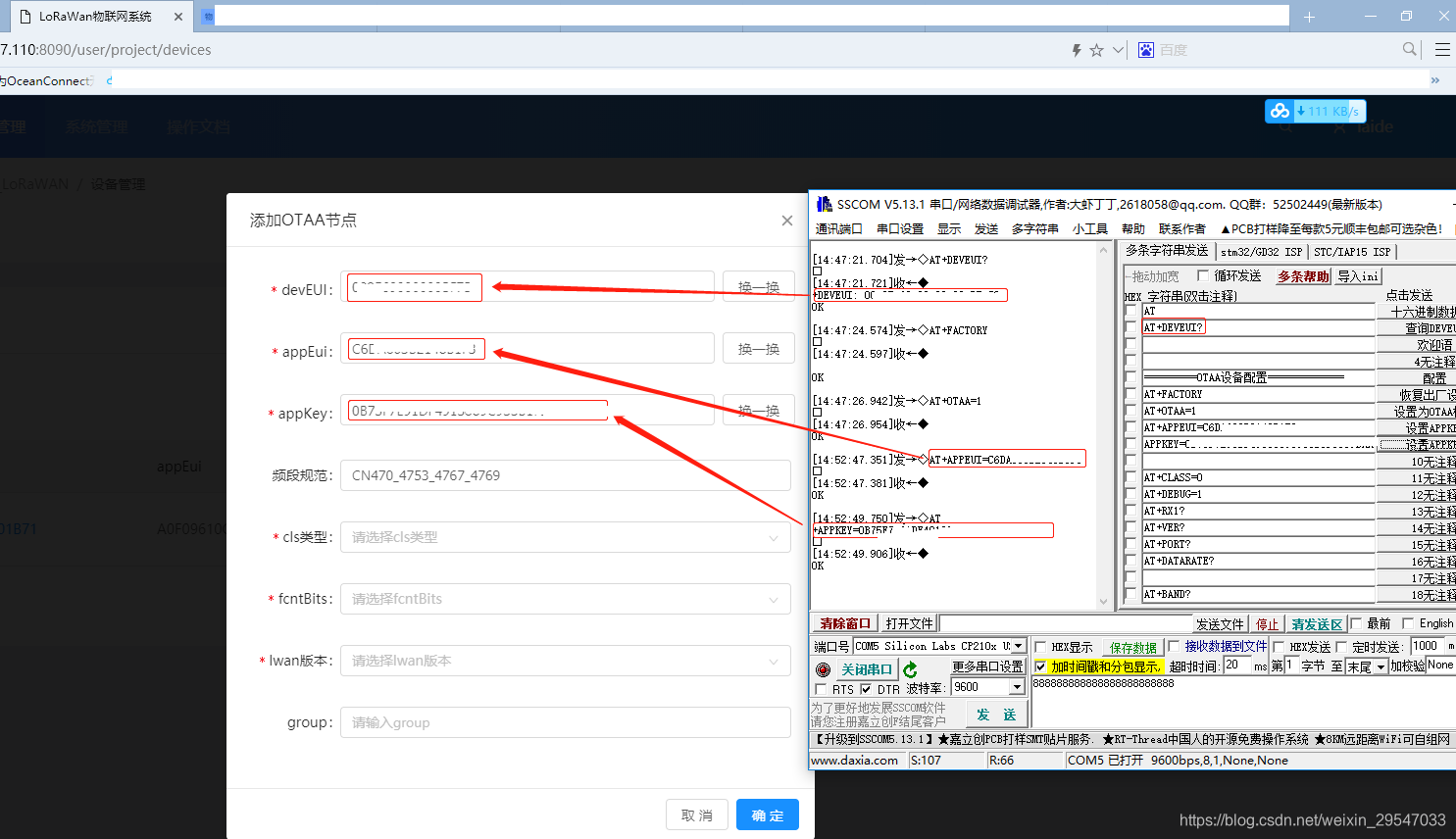
Task: Click the 发送 send button
Action: pyautogui.click(x=996, y=715)
